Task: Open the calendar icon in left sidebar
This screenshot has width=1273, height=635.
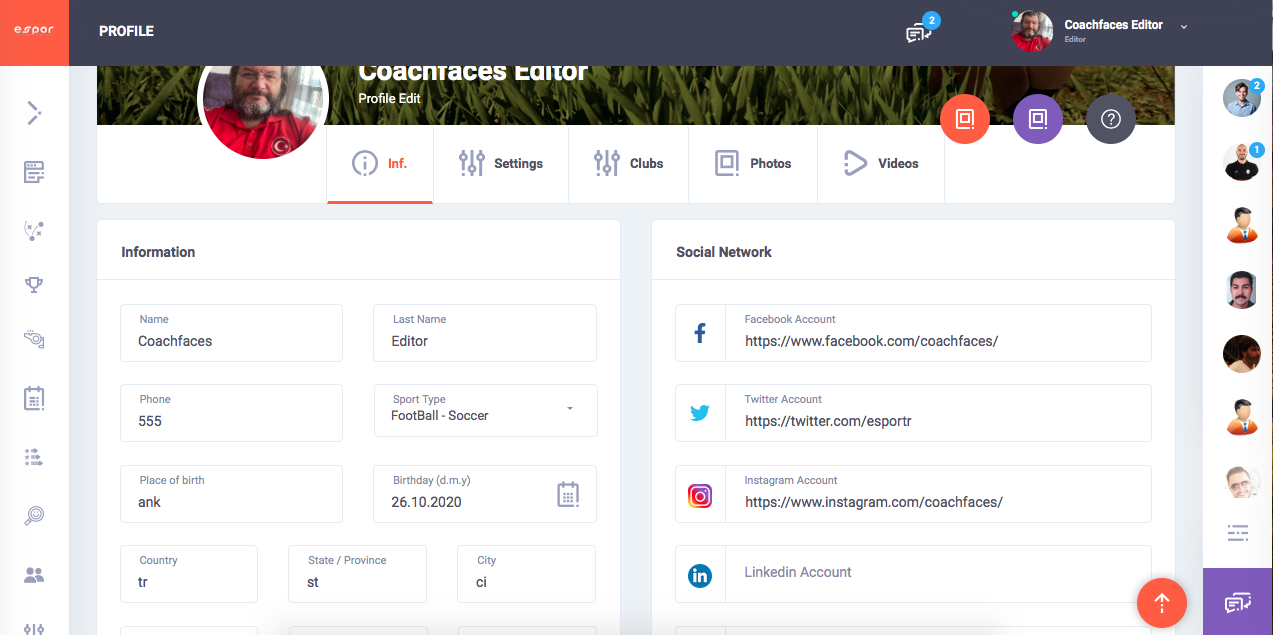Action: (x=34, y=398)
